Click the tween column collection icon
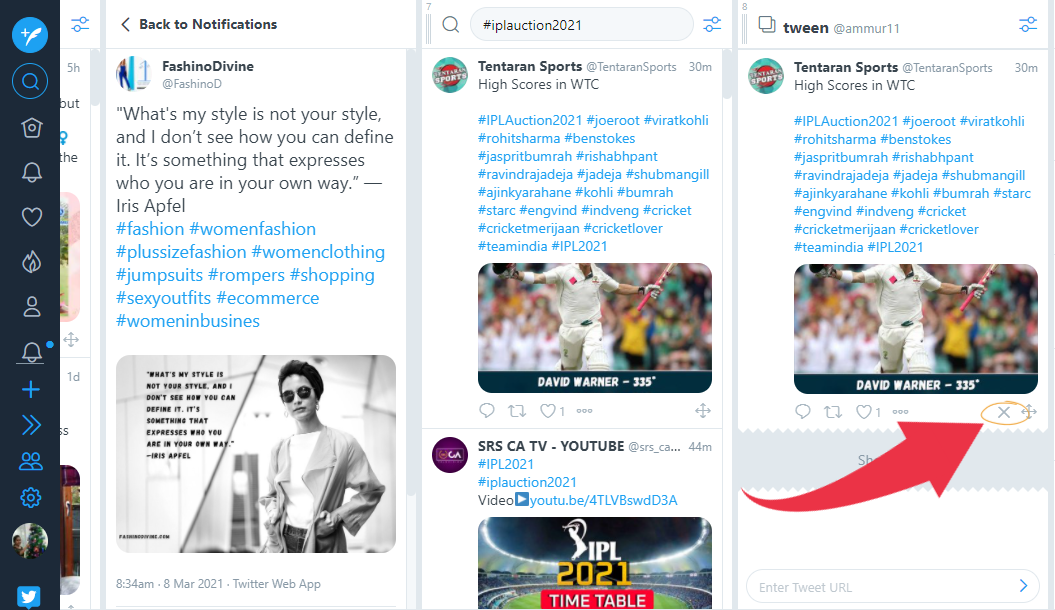This screenshot has width=1055, height=610. point(767,25)
